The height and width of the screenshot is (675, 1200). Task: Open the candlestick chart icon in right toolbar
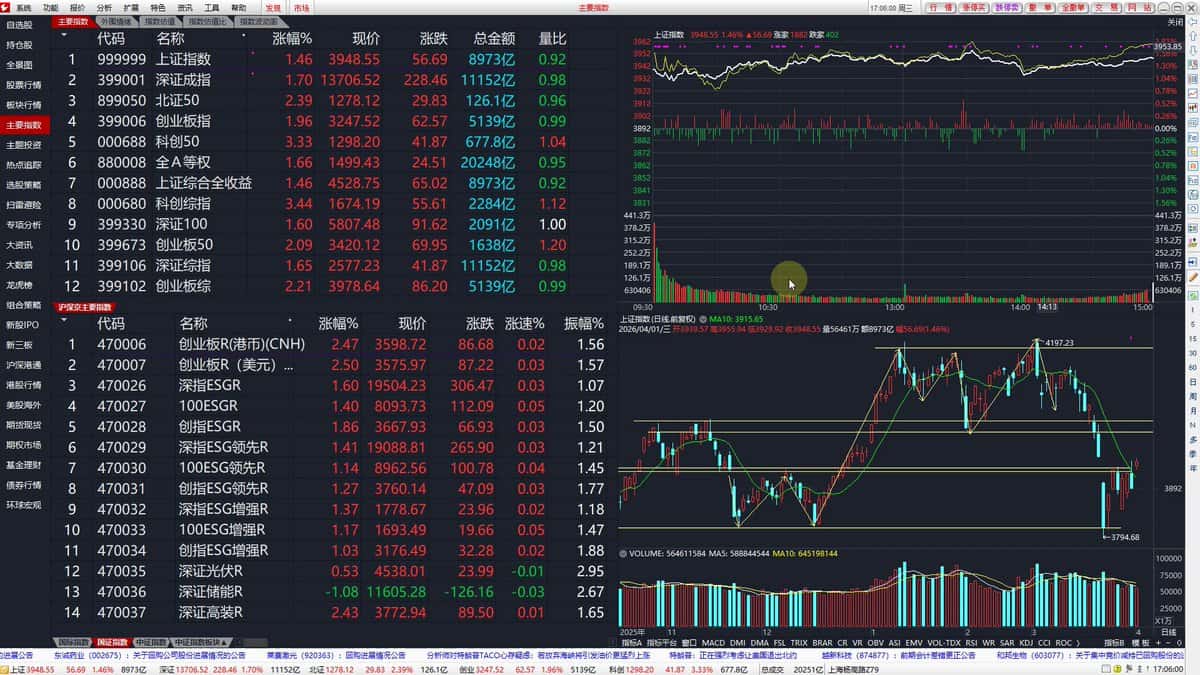pos(1193,107)
